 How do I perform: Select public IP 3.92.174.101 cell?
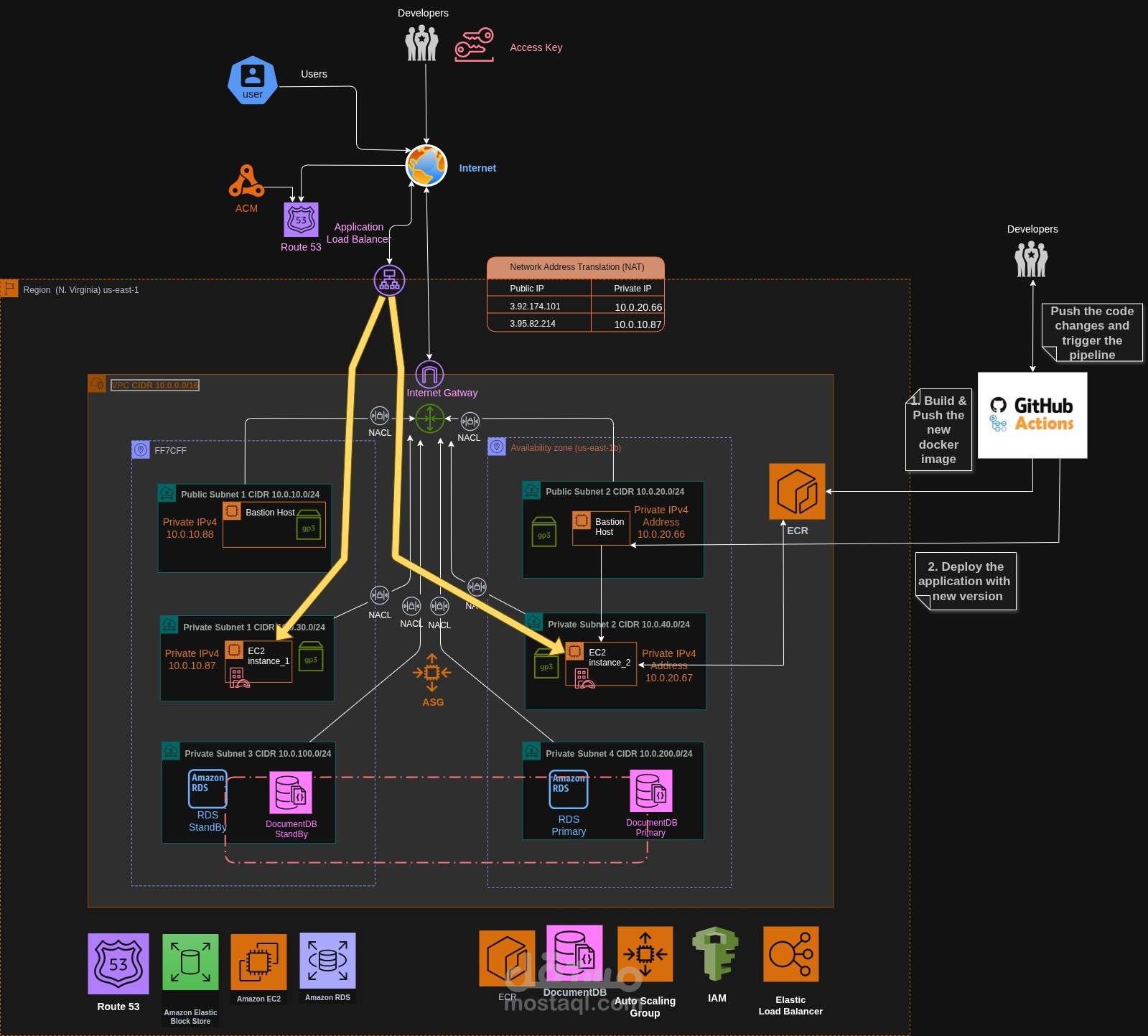point(539,306)
